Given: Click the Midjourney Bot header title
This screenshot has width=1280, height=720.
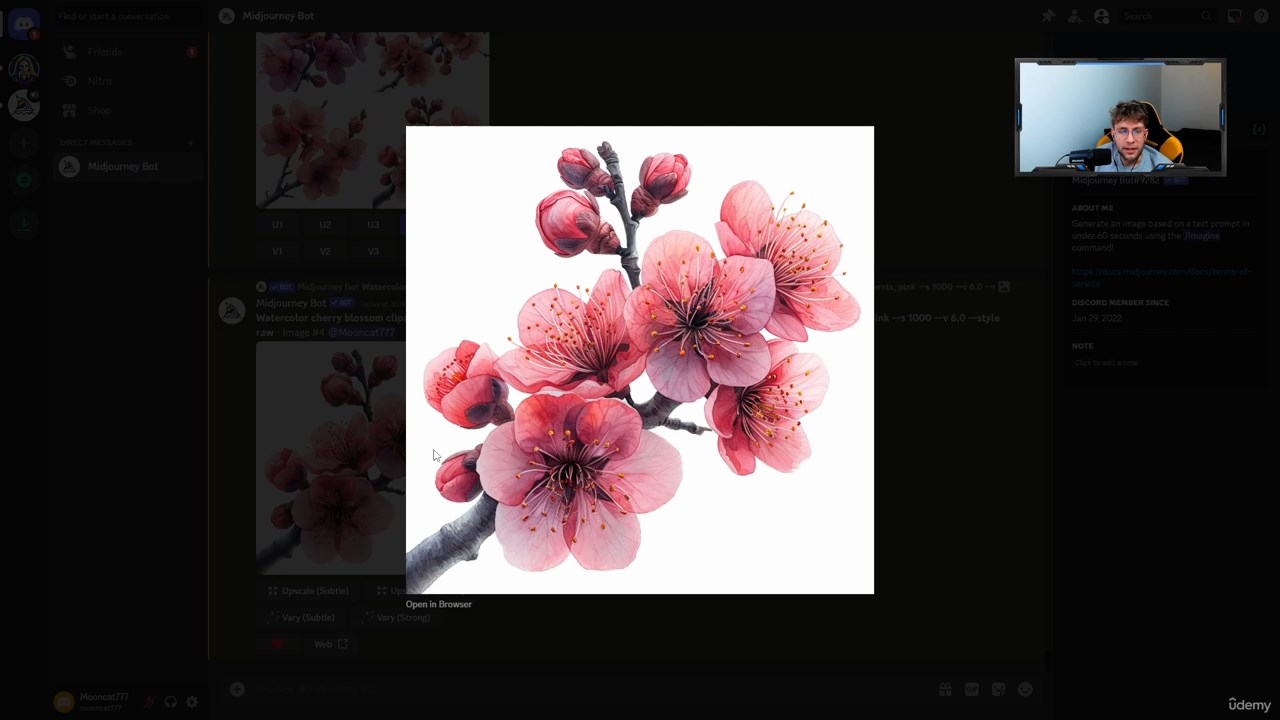Looking at the screenshot, I should pyautogui.click(x=278, y=16).
